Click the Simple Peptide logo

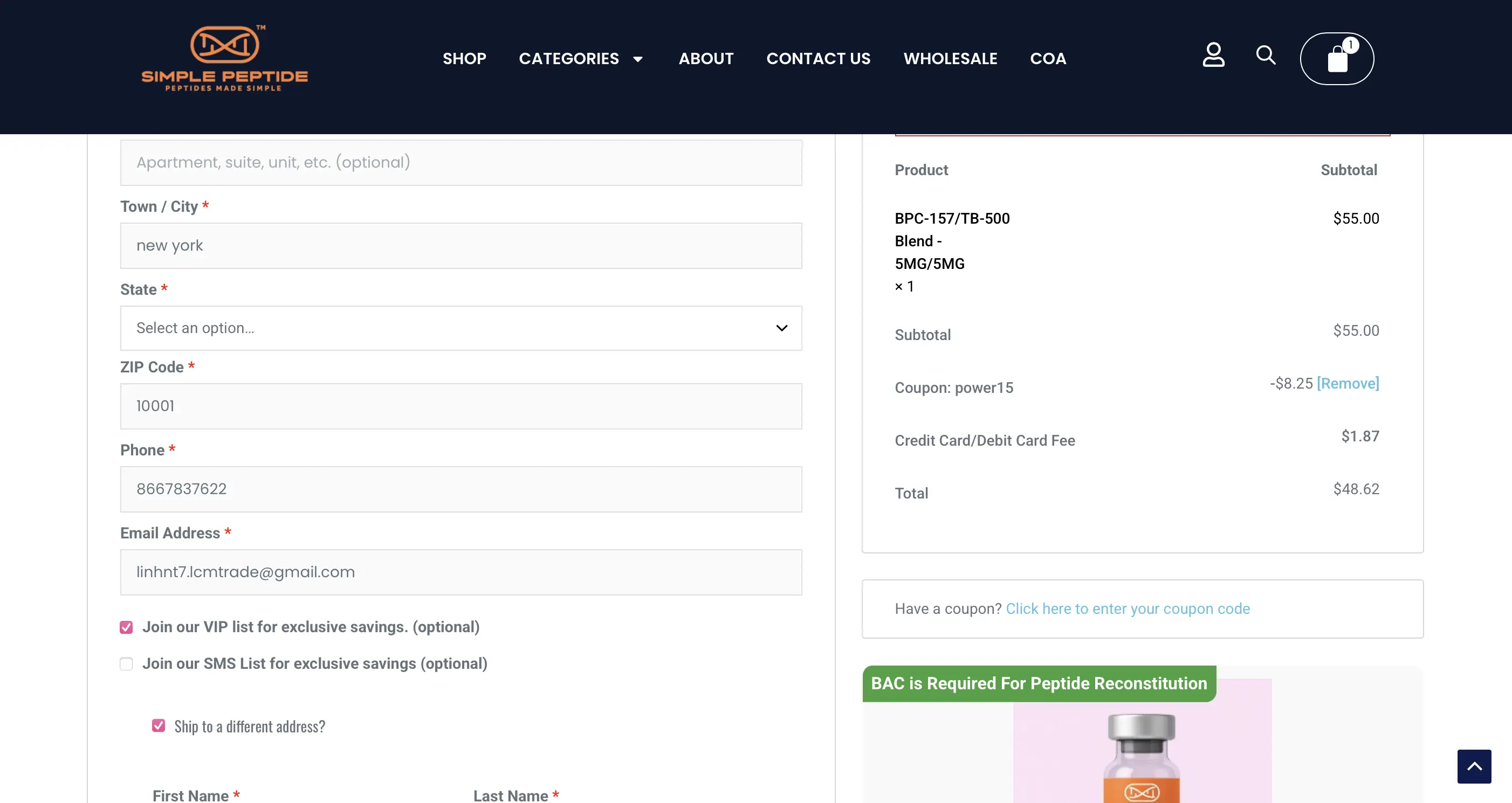pos(224,59)
